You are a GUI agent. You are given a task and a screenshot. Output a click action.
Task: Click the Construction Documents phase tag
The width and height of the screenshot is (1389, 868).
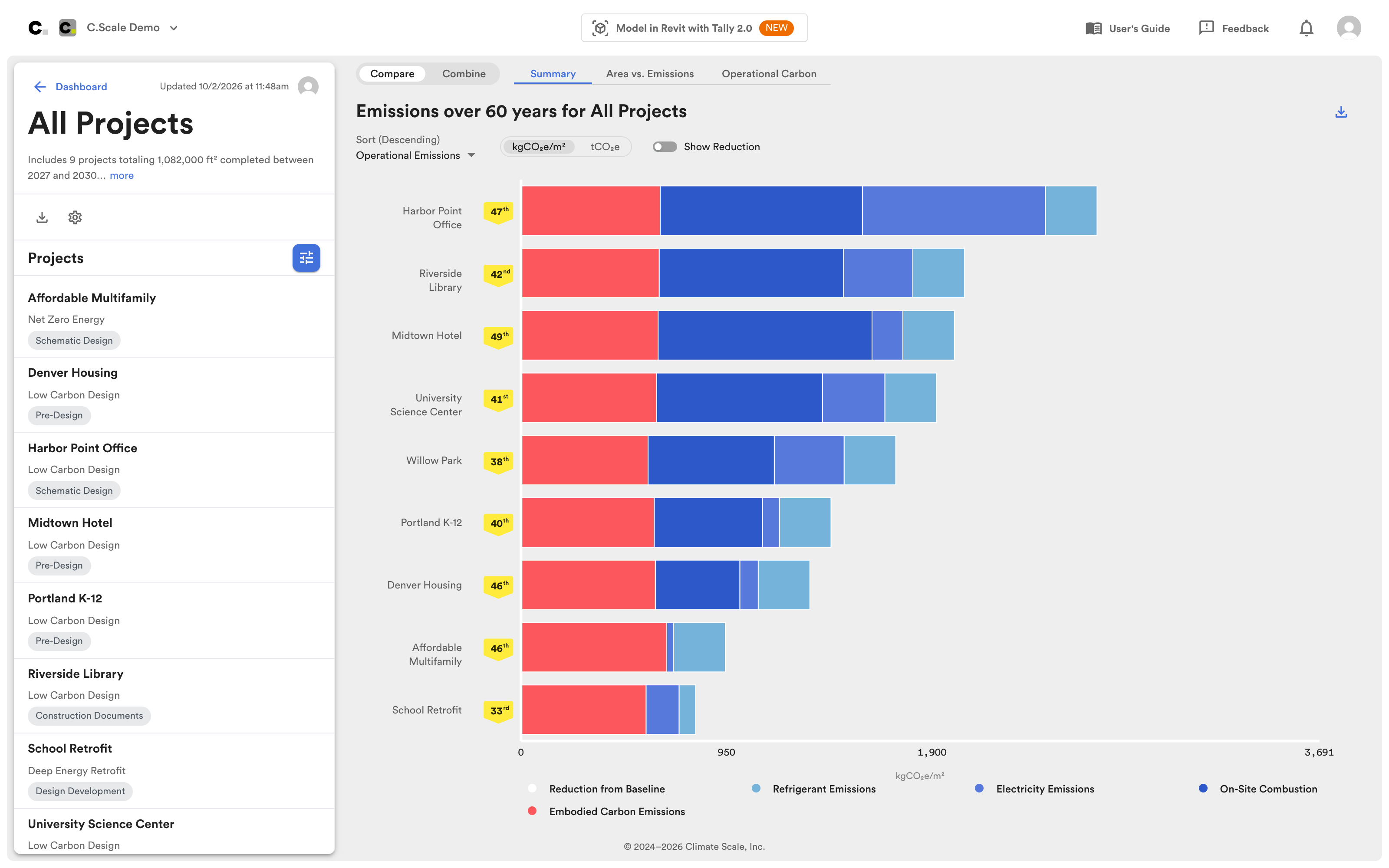(x=89, y=716)
